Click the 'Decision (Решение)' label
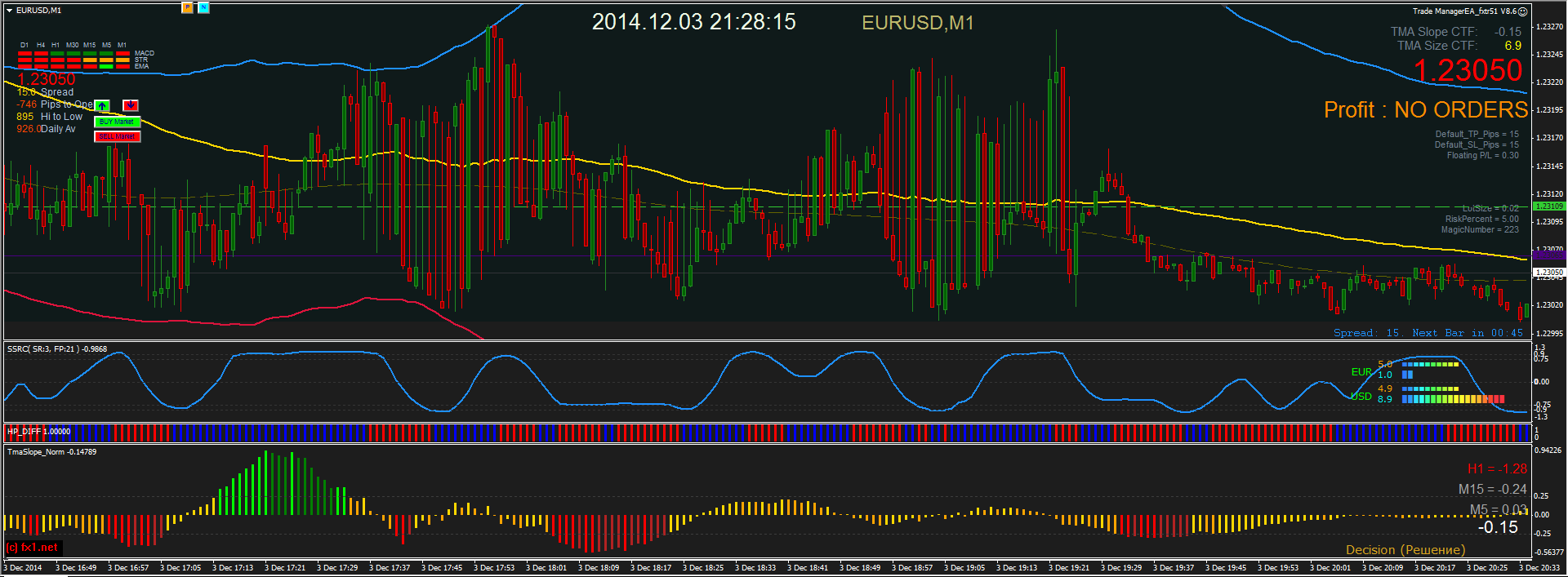This screenshot has width=1568, height=577. tap(1405, 550)
